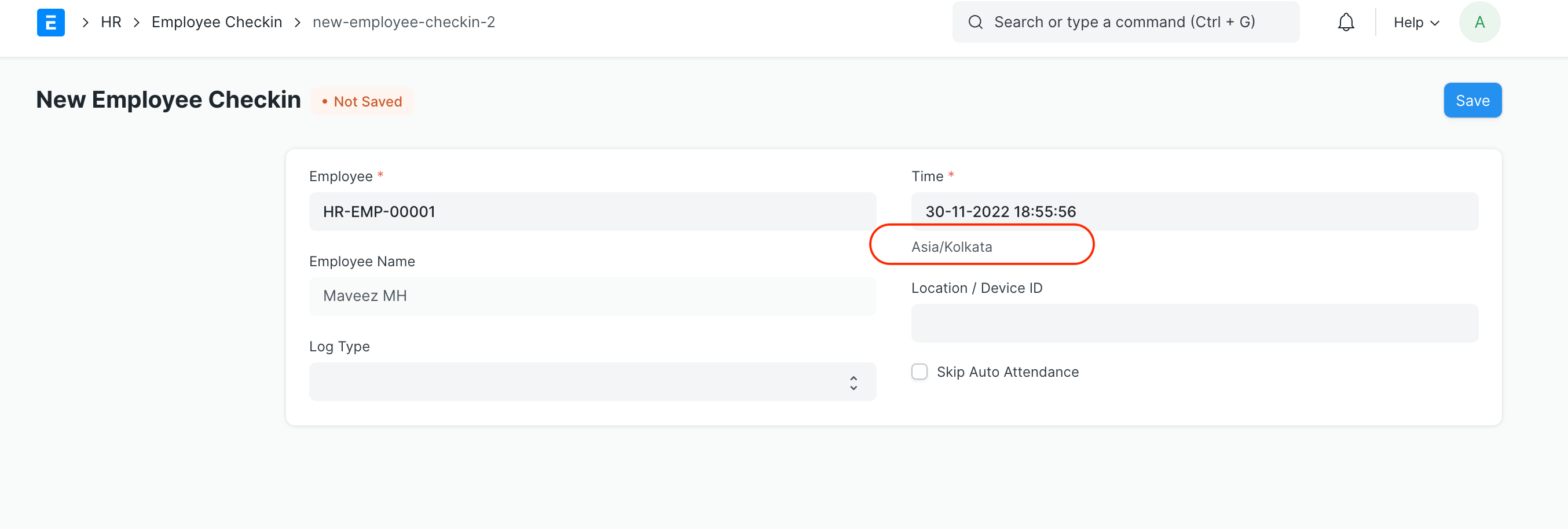1568x529 pixels.
Task: Click the Log Type stepper chevrons
Action: [854, 381]
